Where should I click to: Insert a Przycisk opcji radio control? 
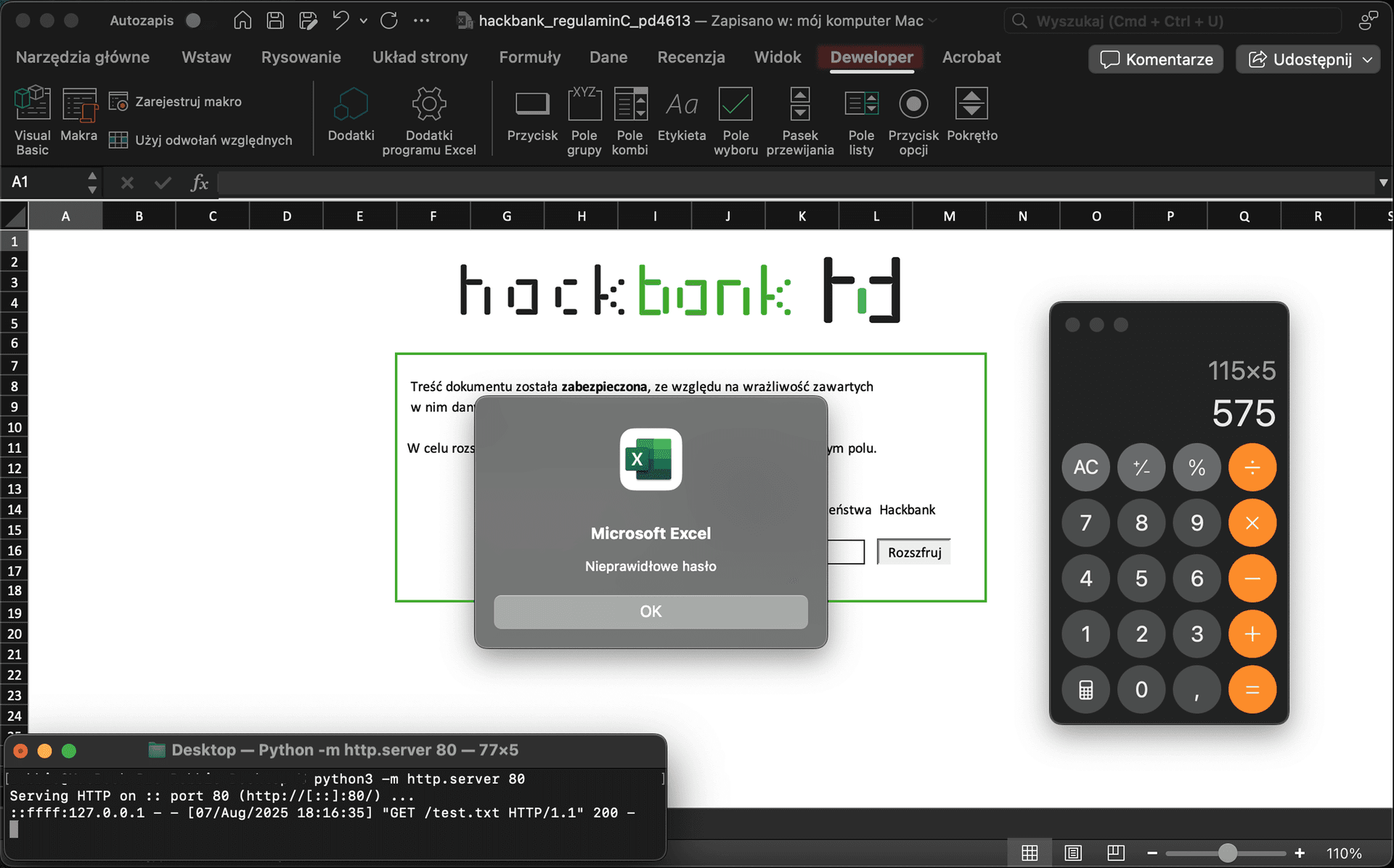(x=913, y=105)
